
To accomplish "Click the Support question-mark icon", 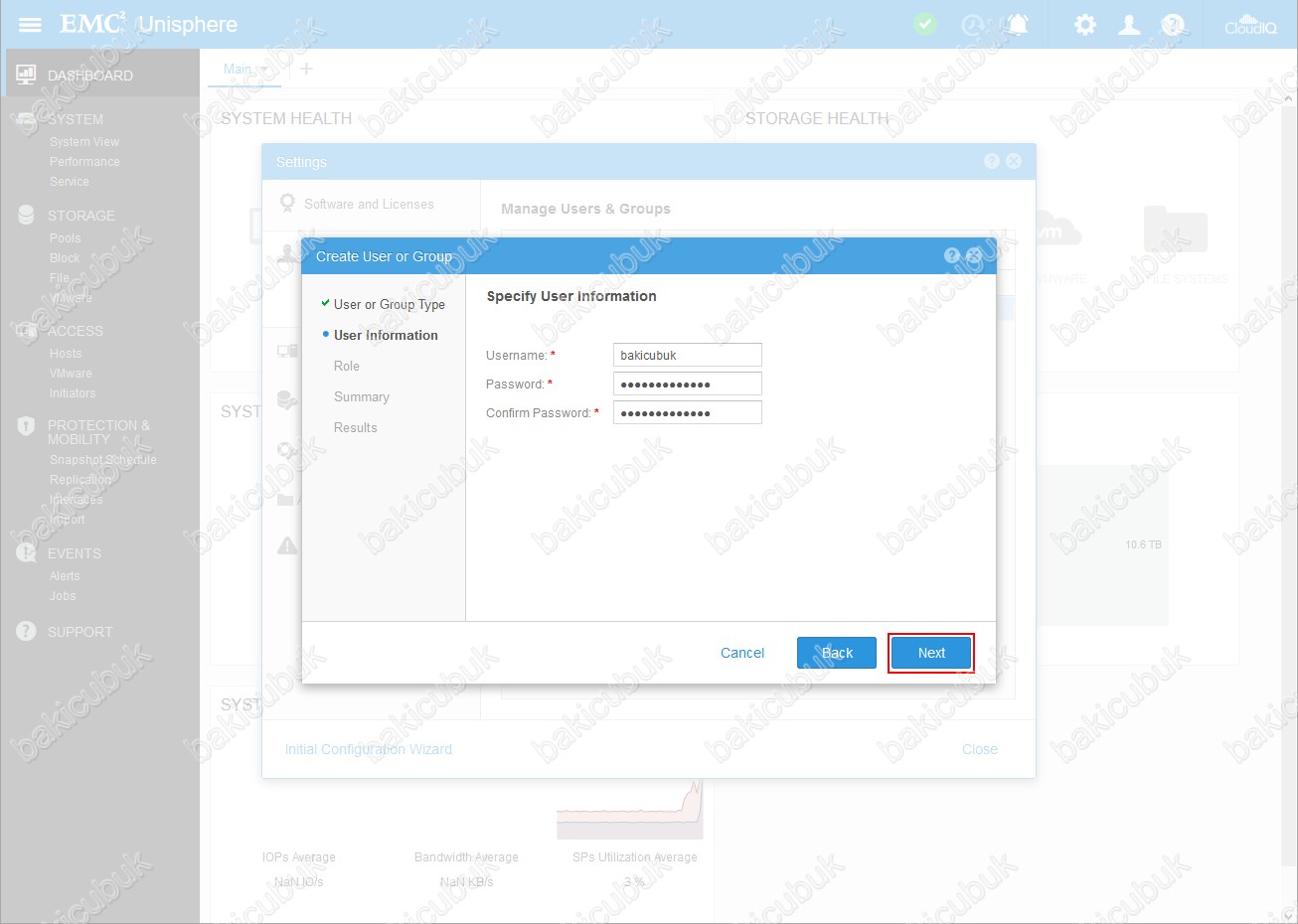I will tap(27, 631).
